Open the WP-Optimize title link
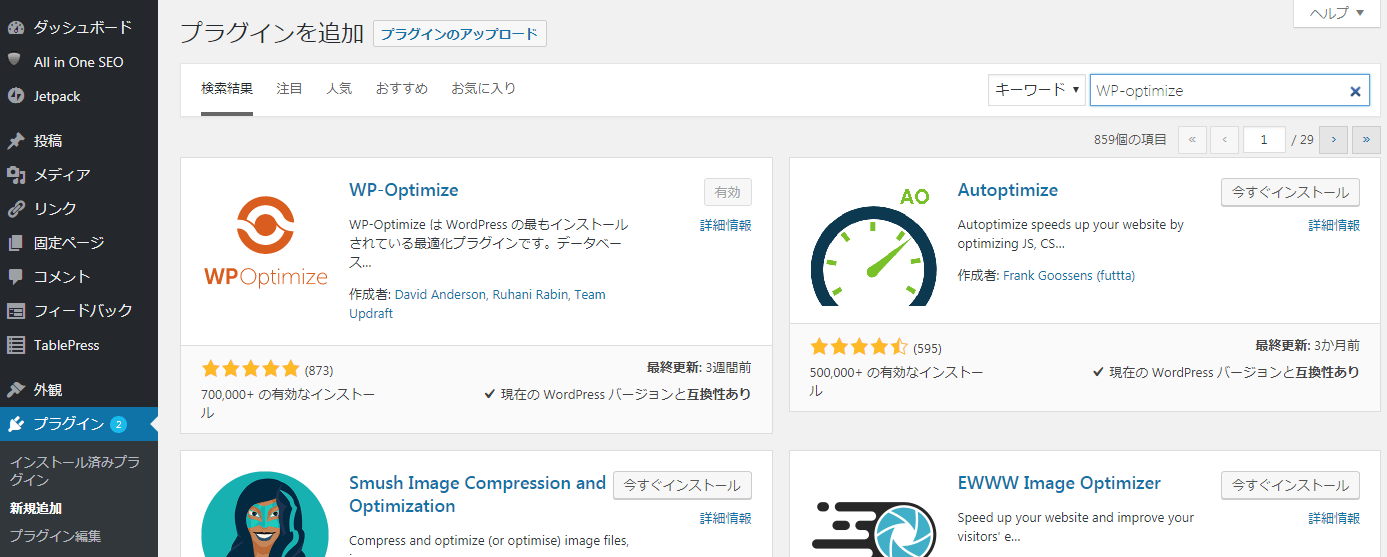This screenshot has height=557, width=1387. coord(404,190)
